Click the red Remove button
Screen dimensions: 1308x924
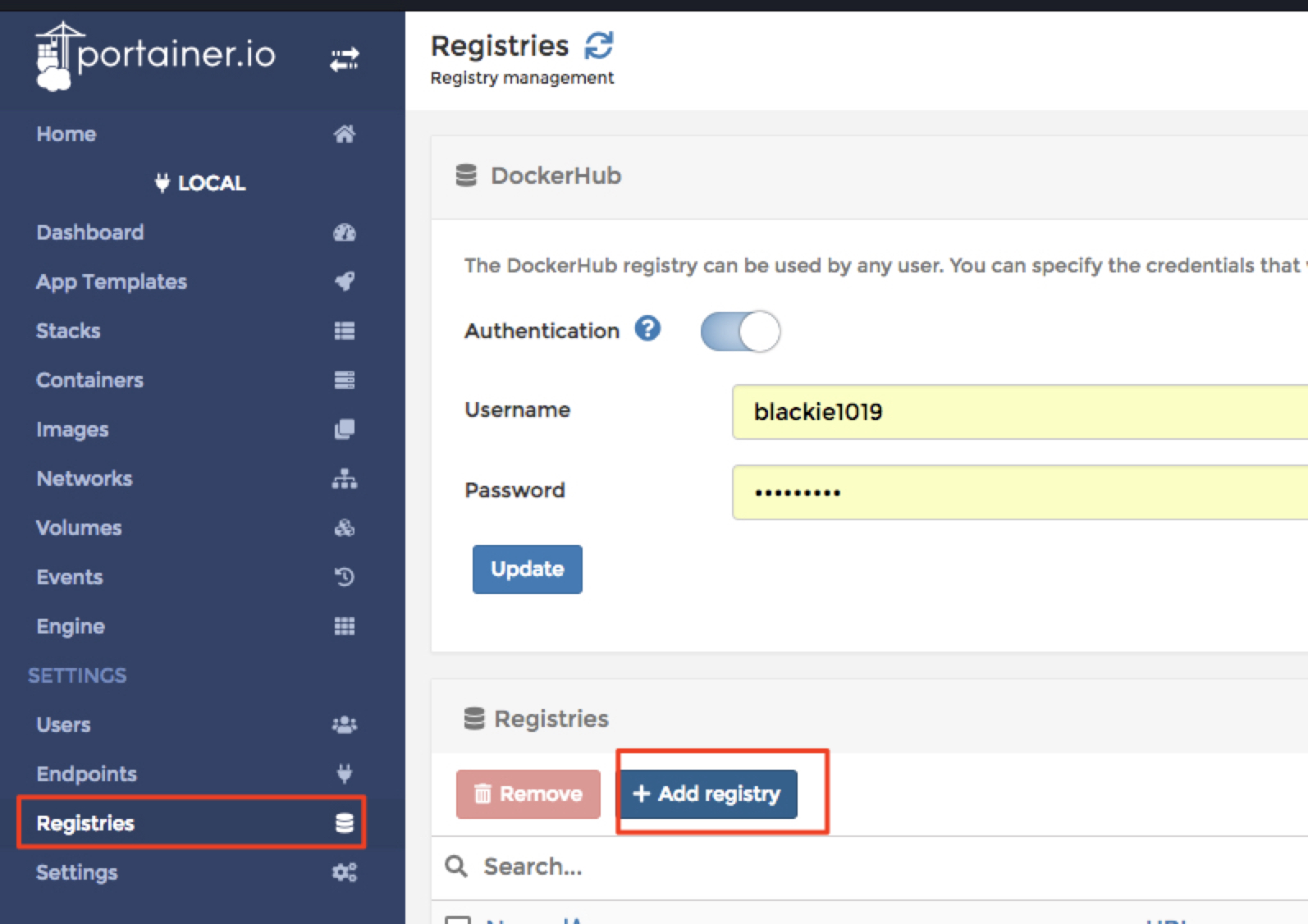[528, 794]
